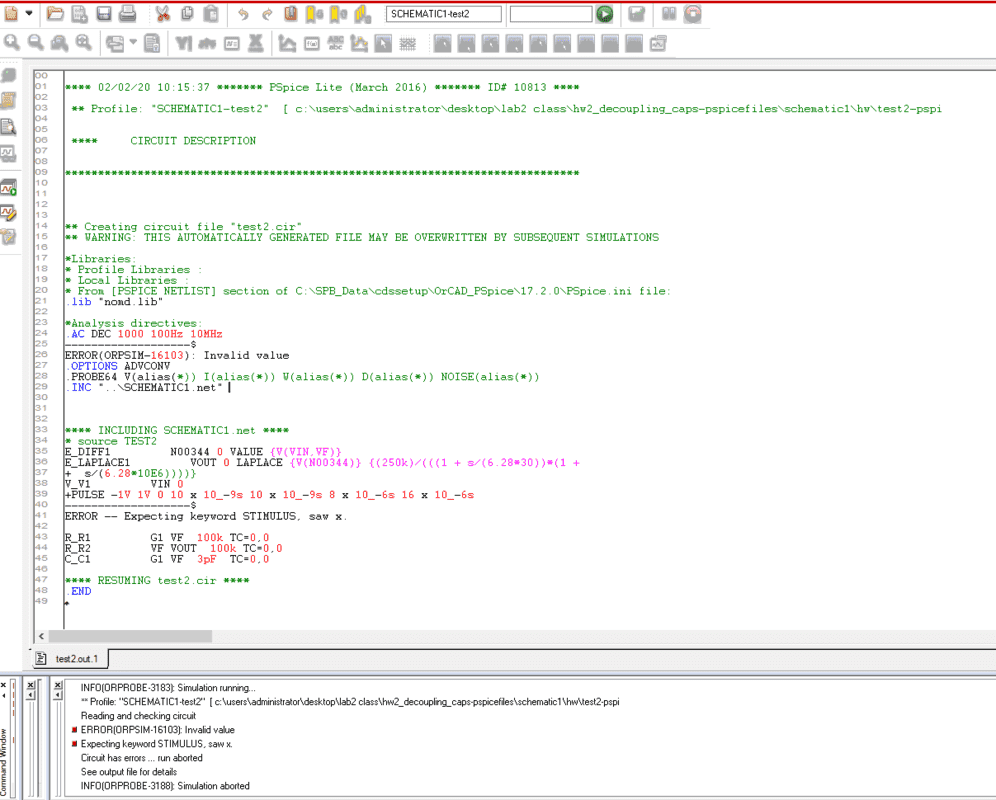Select the test2.out.1 tab
Screen dimensions: 996x800
[x=74, y=658]
